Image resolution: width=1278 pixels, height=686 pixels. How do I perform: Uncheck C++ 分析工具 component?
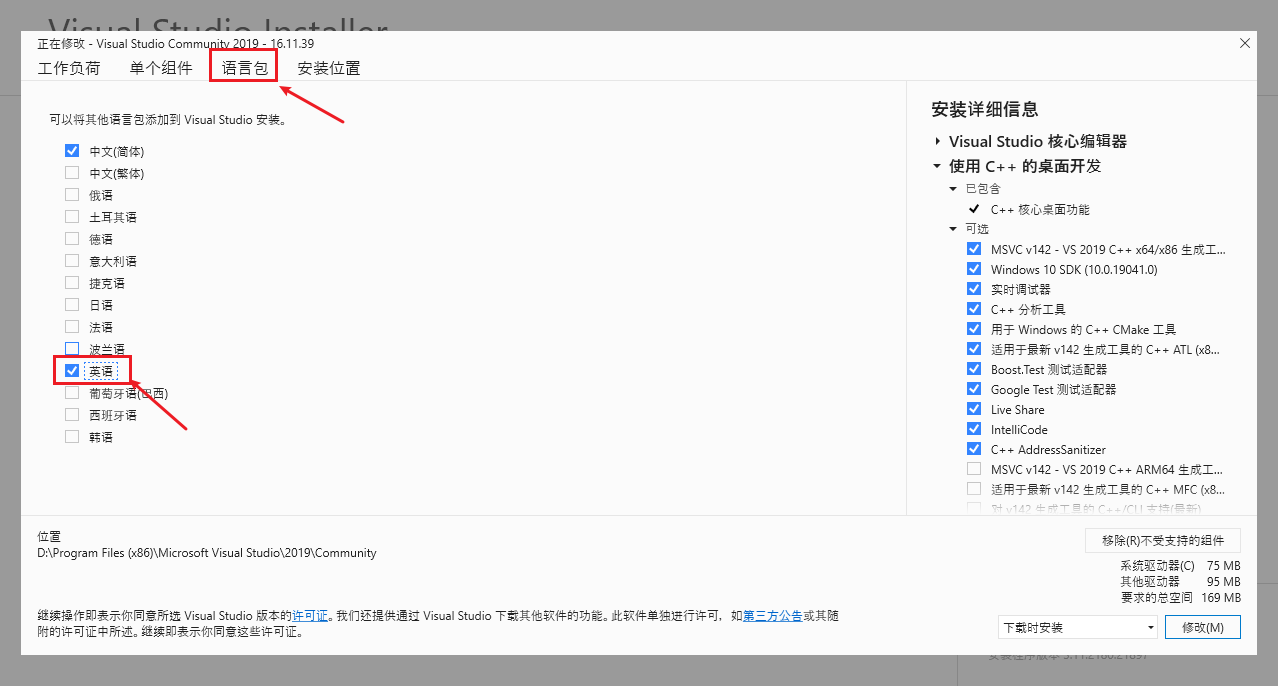coord(974,309)
